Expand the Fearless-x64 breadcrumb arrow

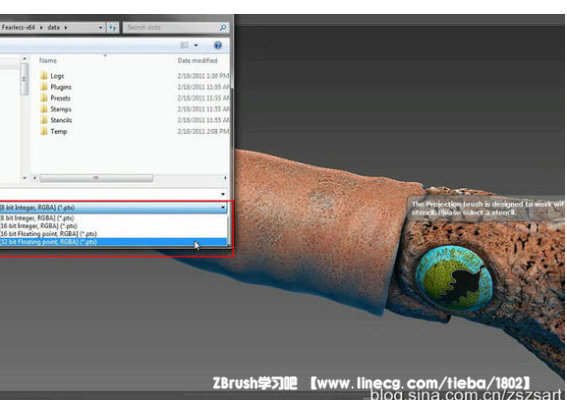point(41,27)
